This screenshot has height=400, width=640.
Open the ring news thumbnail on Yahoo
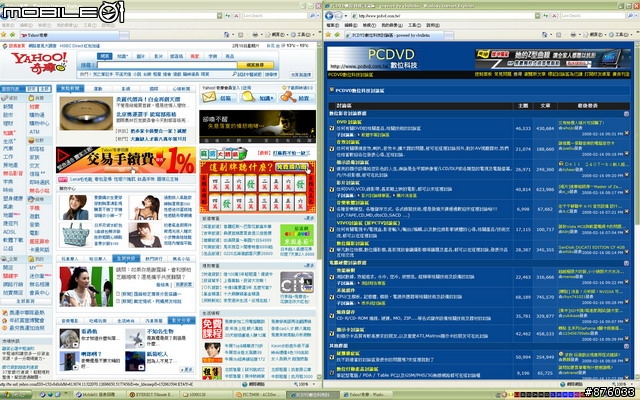86,113
